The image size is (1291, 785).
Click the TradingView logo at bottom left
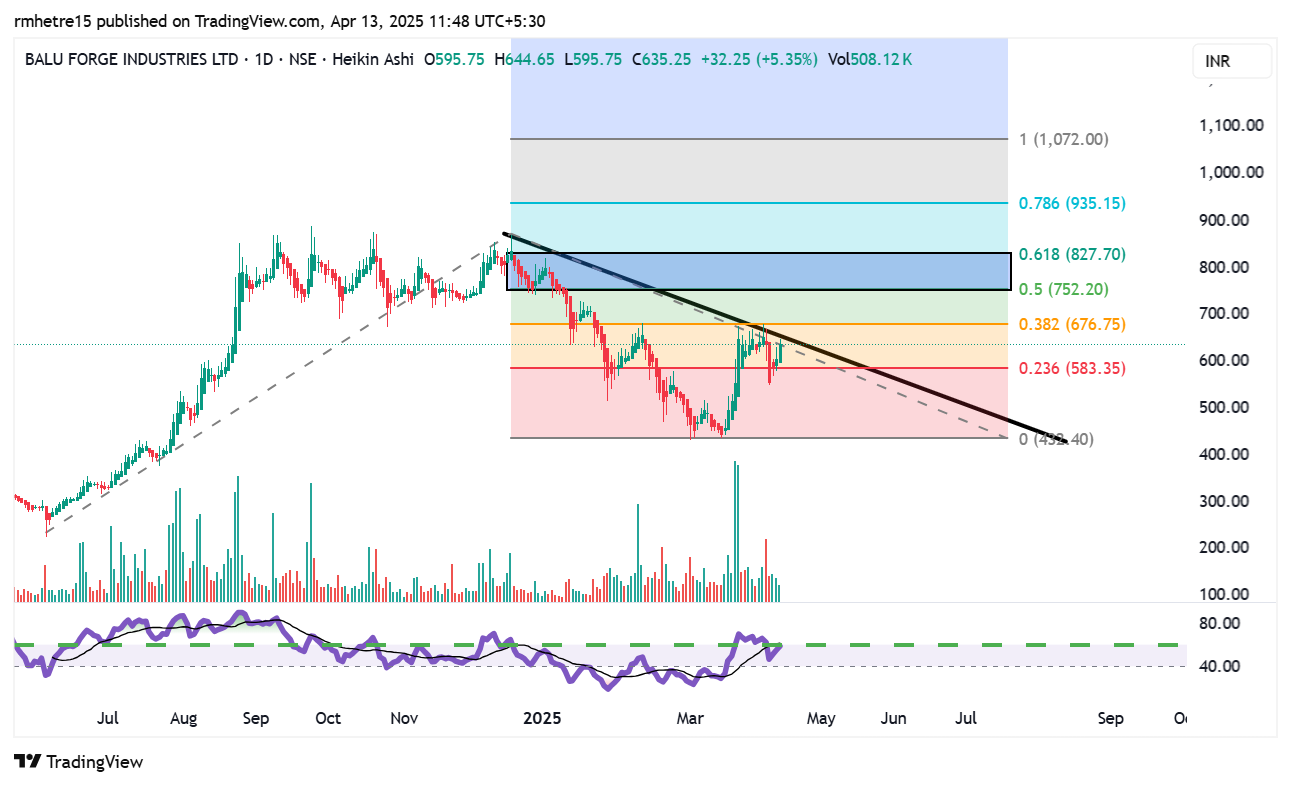point(79,762)
